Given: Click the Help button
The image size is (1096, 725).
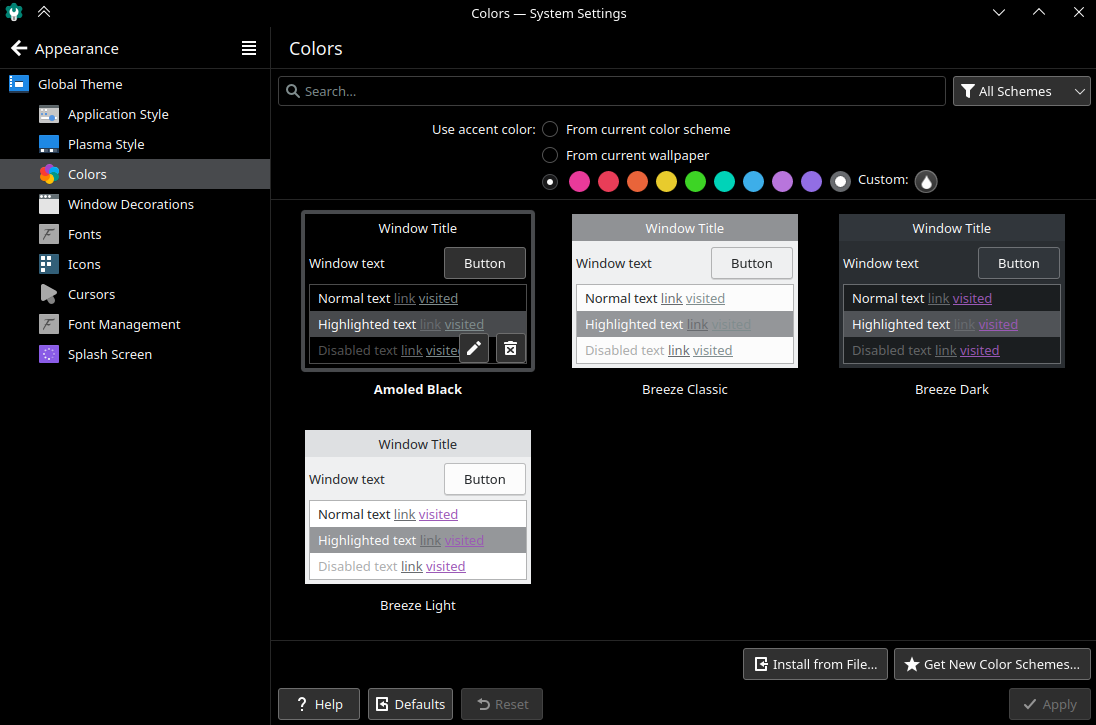Looking at the screenshot, I should coord(319,704).
